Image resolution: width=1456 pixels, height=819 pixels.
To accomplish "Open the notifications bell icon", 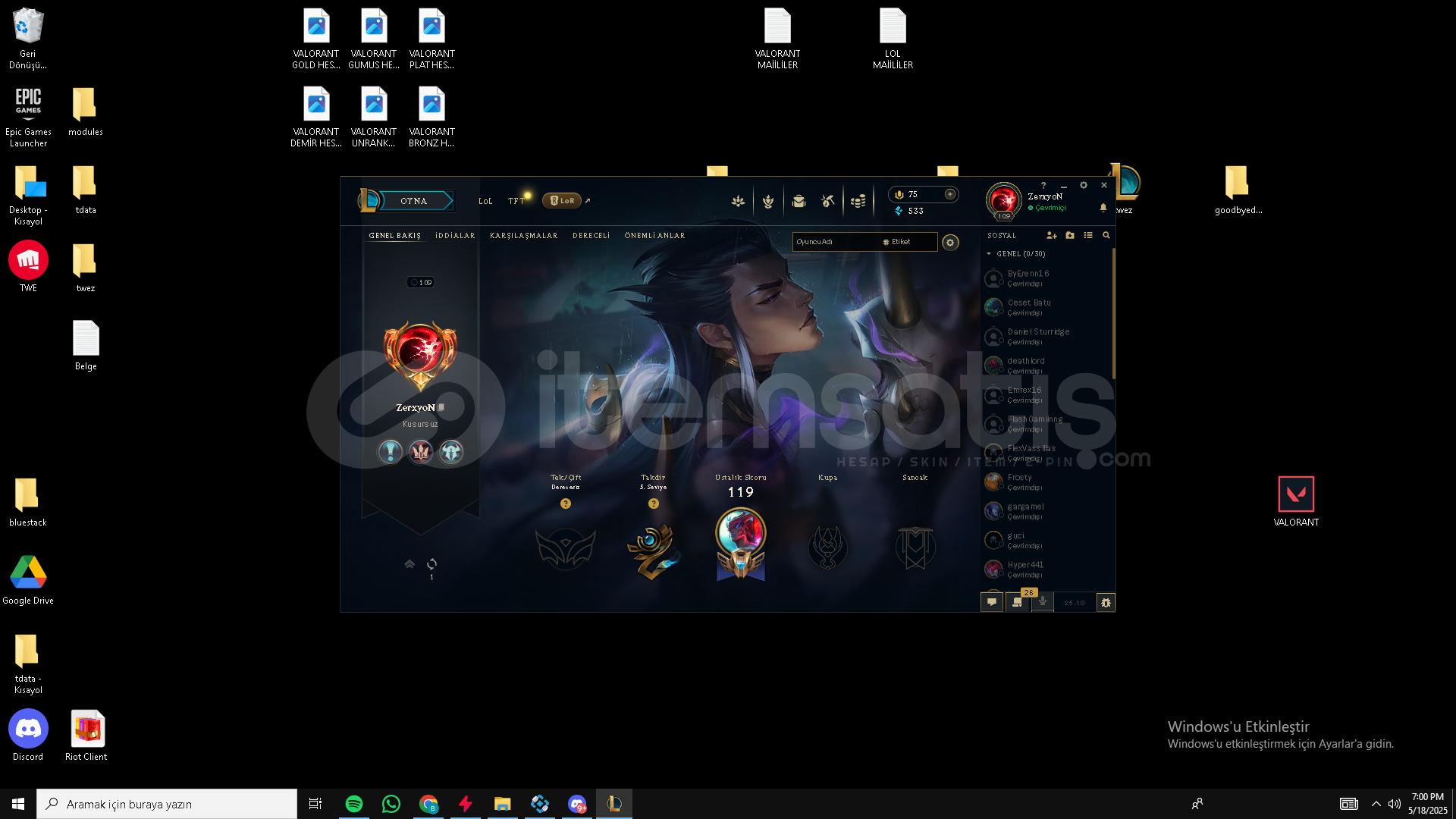I will point(1103,208).
